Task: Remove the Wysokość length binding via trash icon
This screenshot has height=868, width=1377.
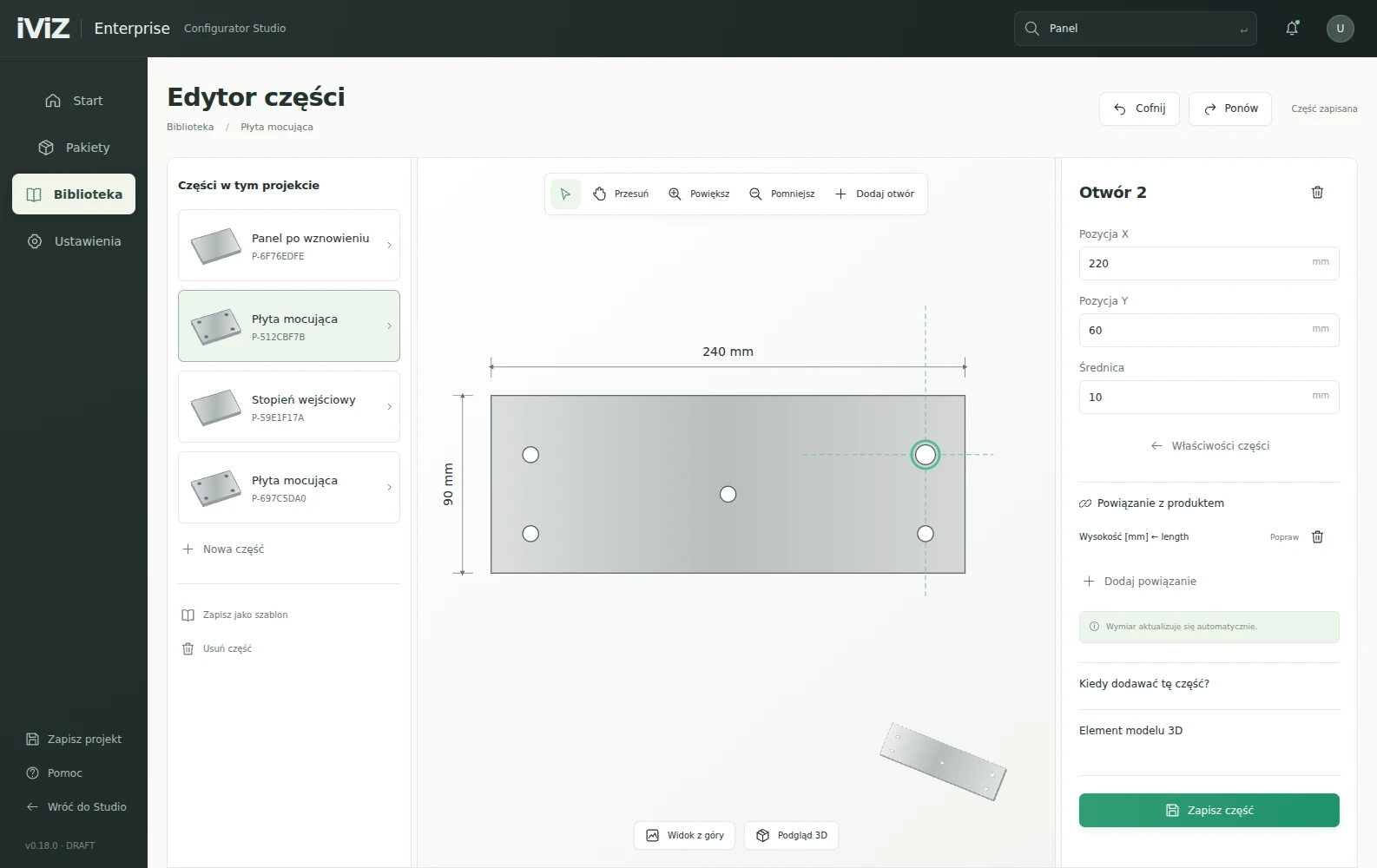Action: click(x=1317, y=536)
